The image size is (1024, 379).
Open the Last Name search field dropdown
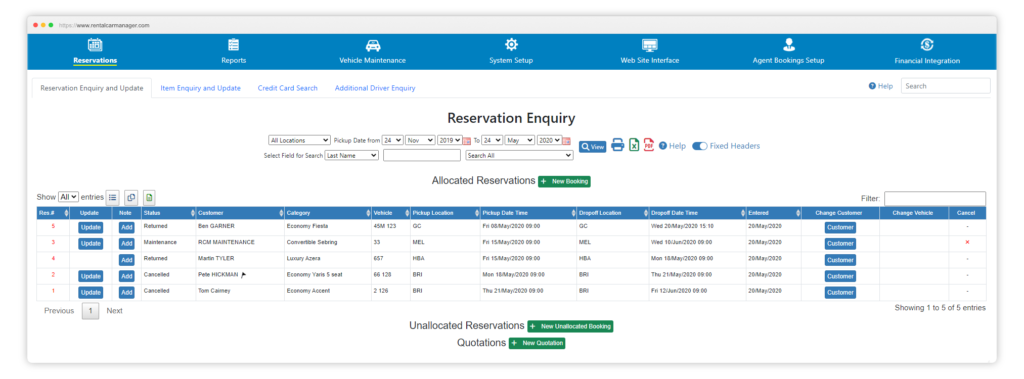[351, 156]
